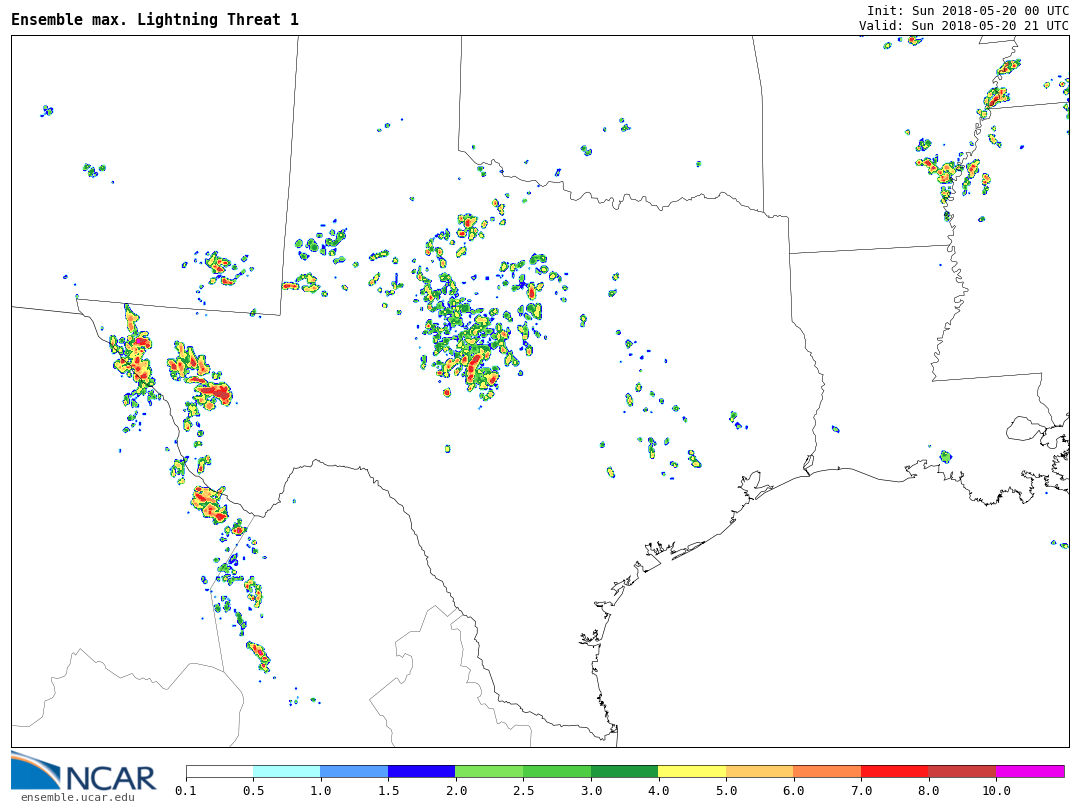Click the 2.0 label on the color scale
The width and height of the screenshot is (1080, 810).
tap(456, 791)
